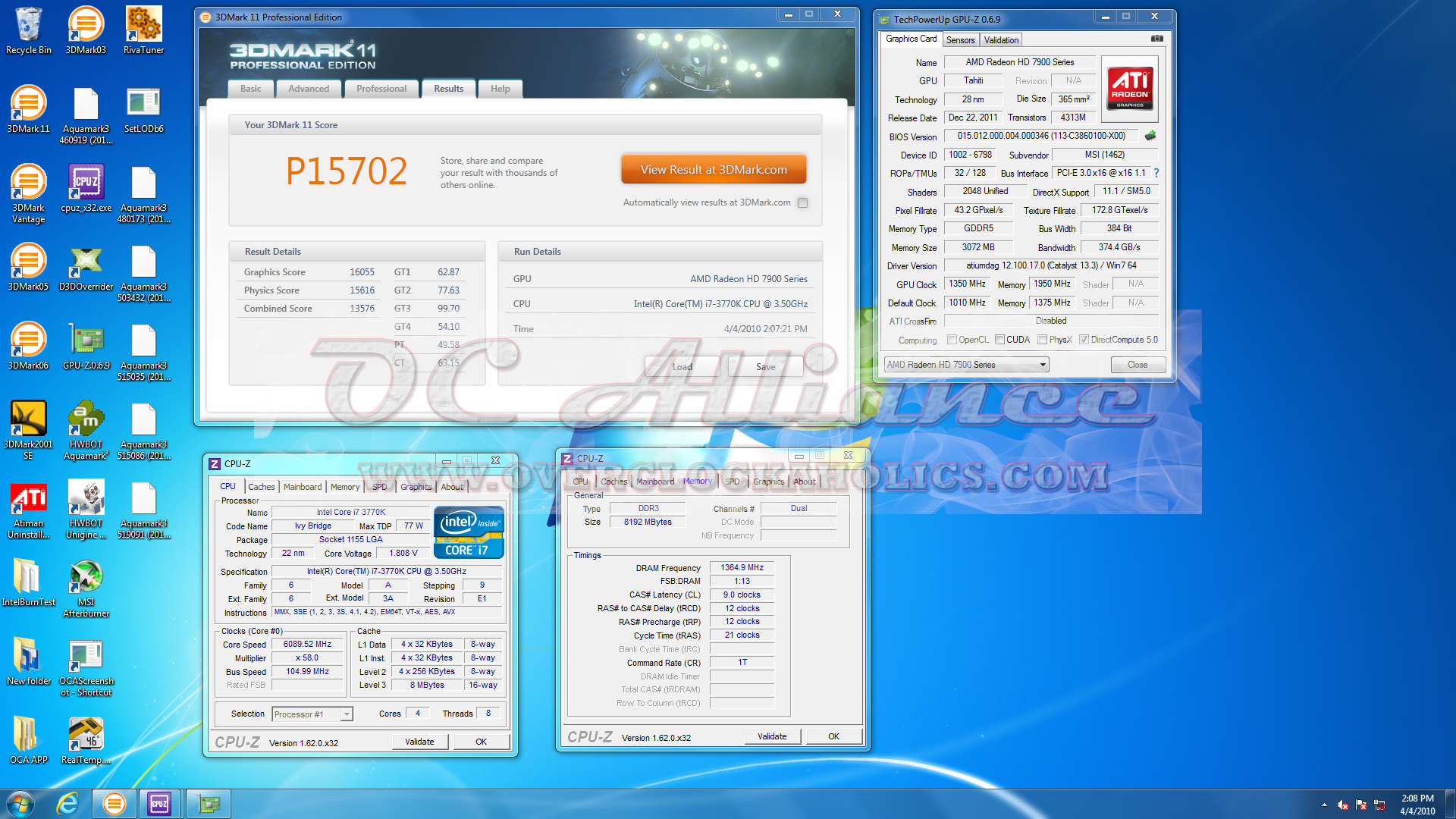
Task: Click OK in left CPU-Z window
Action: coord(482,742)
